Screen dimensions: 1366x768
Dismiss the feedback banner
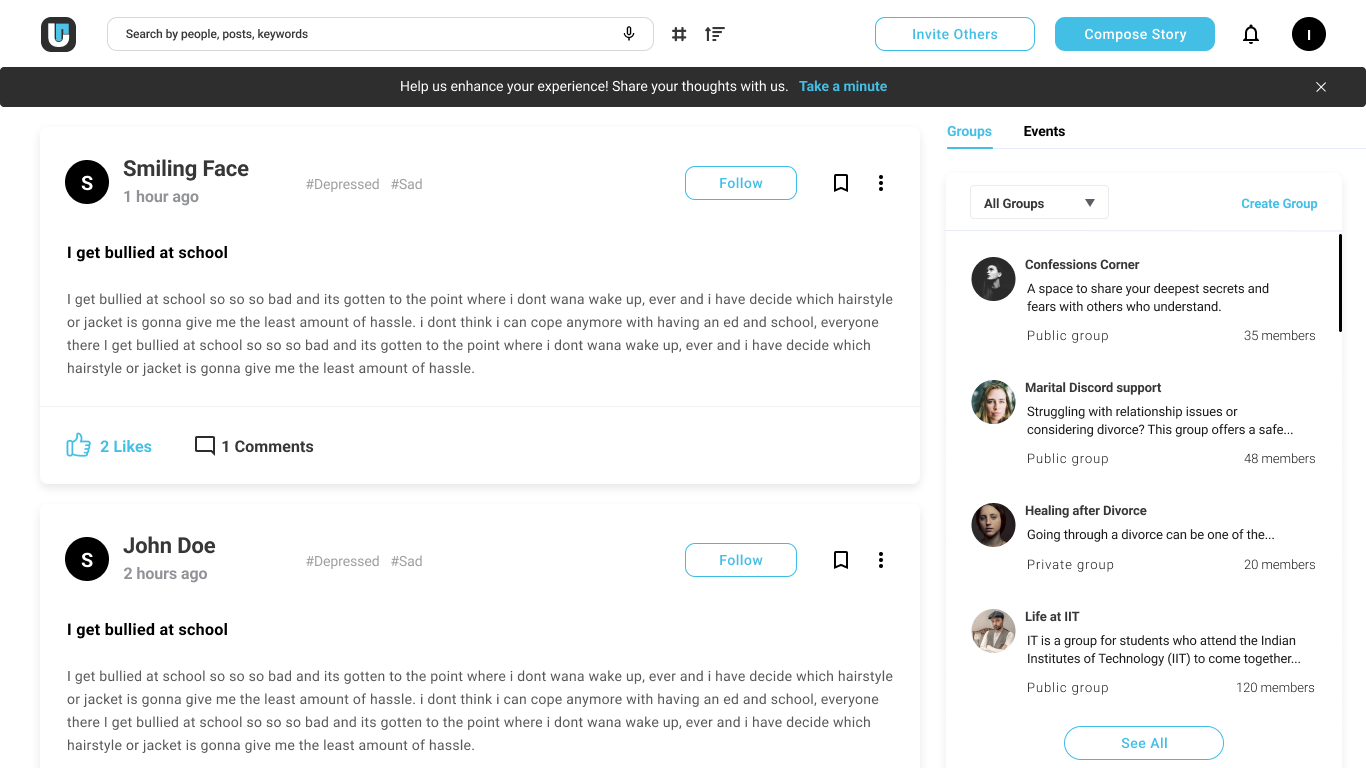click(x=1321, y=87)
